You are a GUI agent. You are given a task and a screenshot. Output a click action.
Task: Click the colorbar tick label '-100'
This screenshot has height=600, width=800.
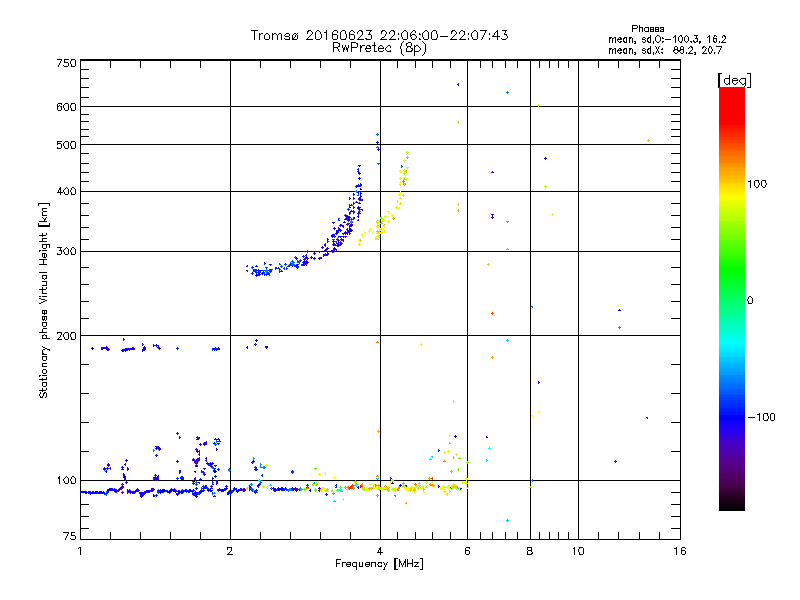coord(761,417)
